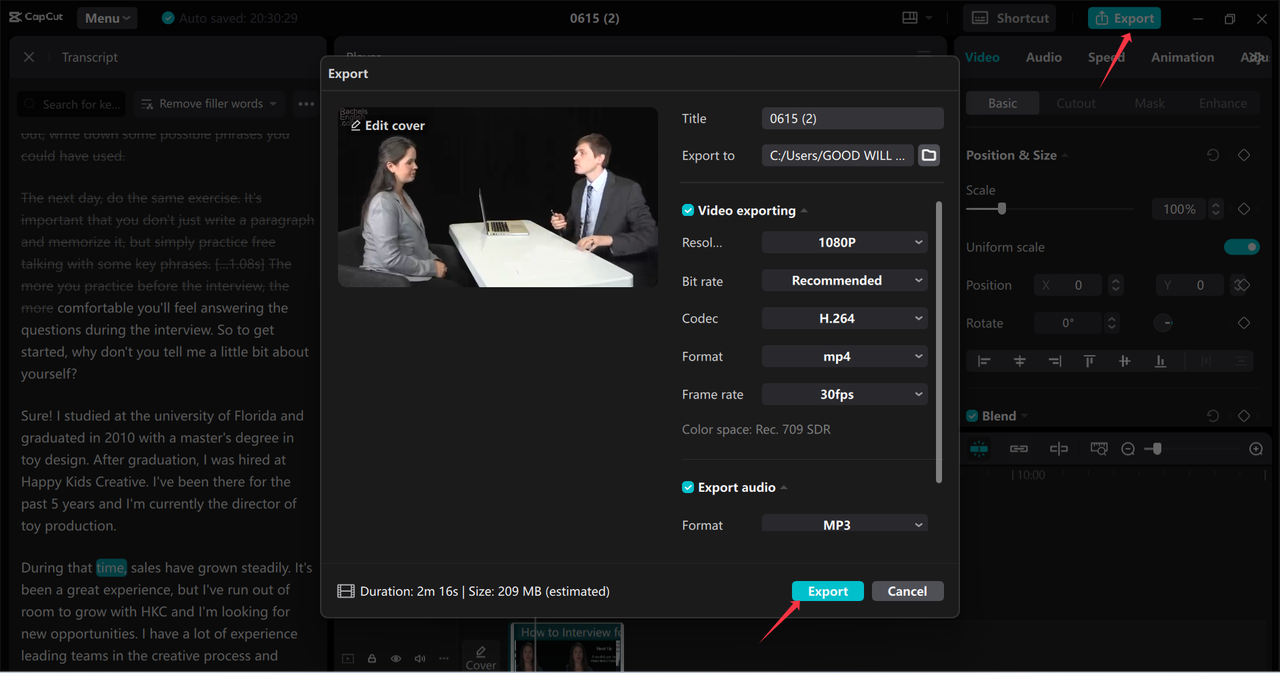
Task: Select the Video tab in inspector
Action: tap(982, 57)
